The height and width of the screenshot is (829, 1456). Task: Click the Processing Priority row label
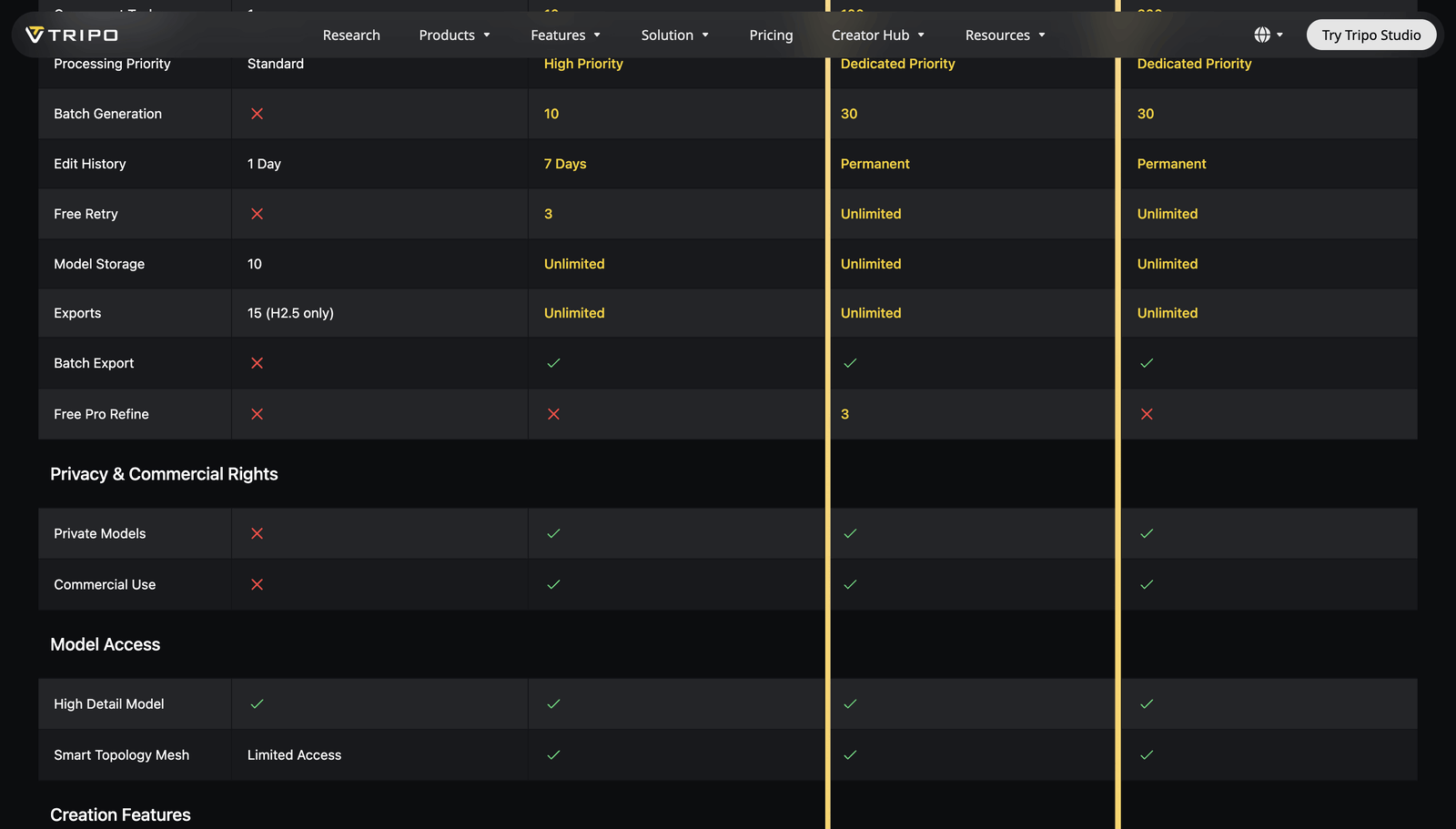pos(112,64)
